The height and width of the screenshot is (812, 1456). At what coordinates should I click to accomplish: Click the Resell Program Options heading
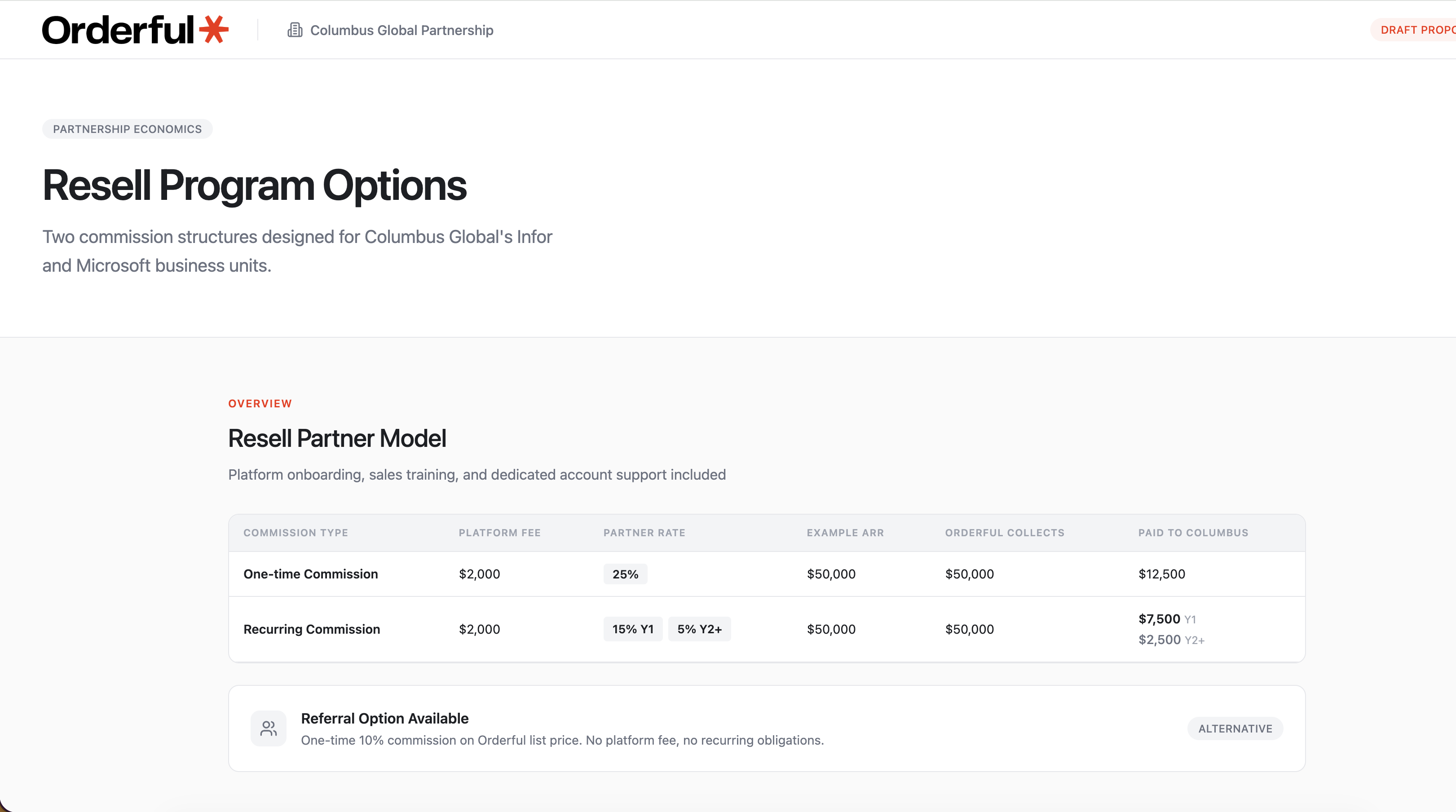point(254,185)
